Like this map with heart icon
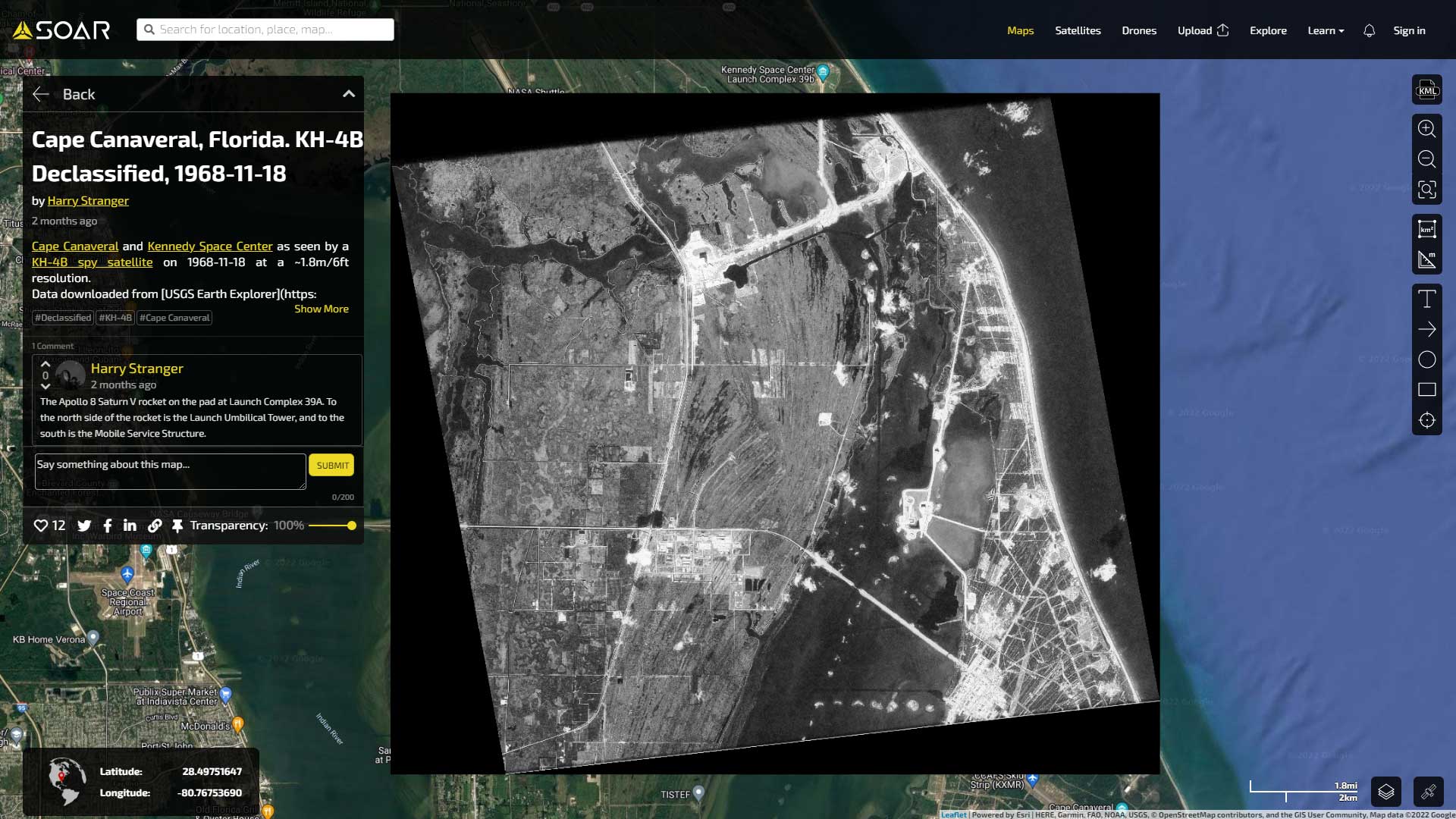 click(x=41, y=526)
